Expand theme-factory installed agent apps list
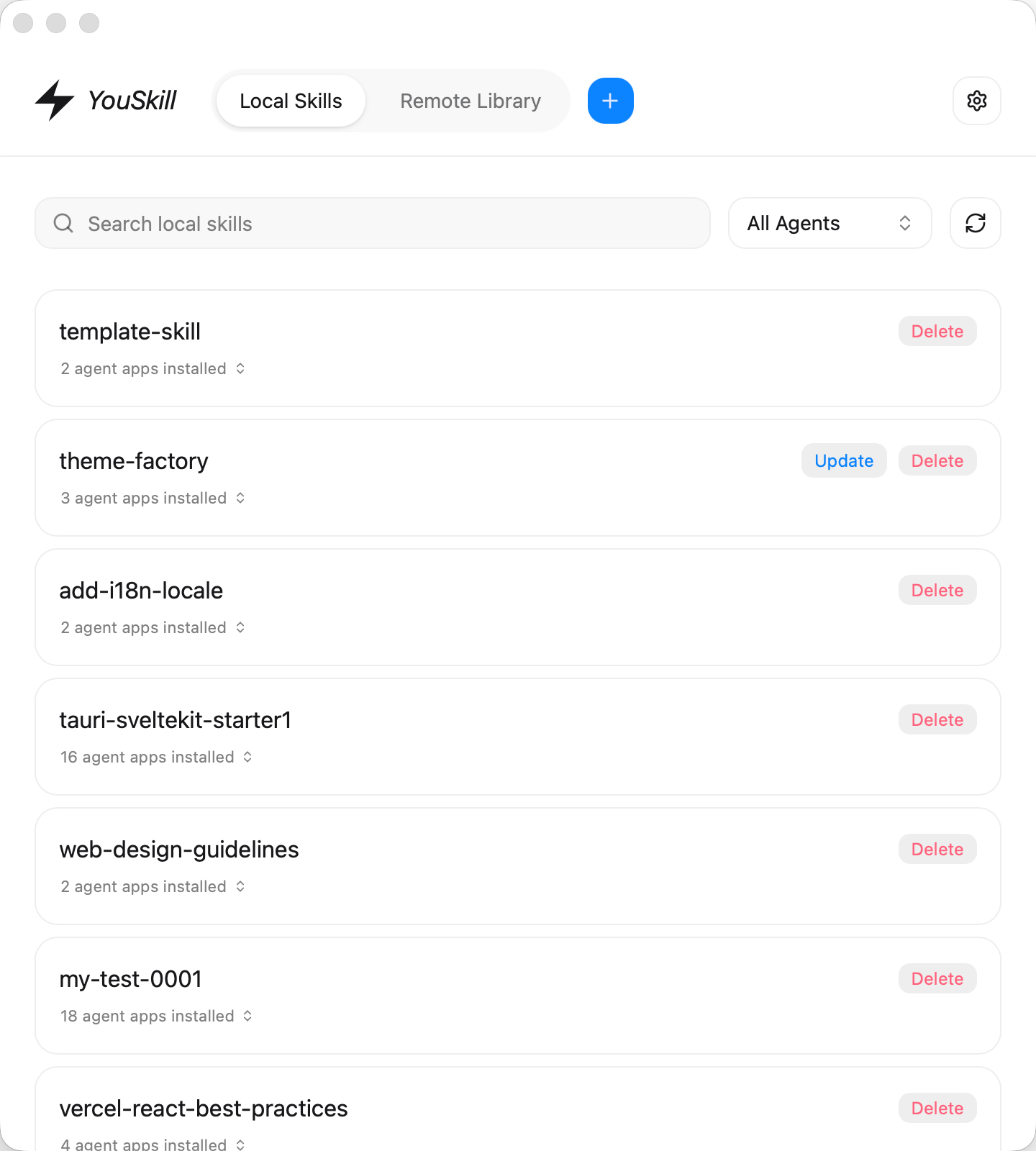The image size is (1036, 1151). point(153,498)
